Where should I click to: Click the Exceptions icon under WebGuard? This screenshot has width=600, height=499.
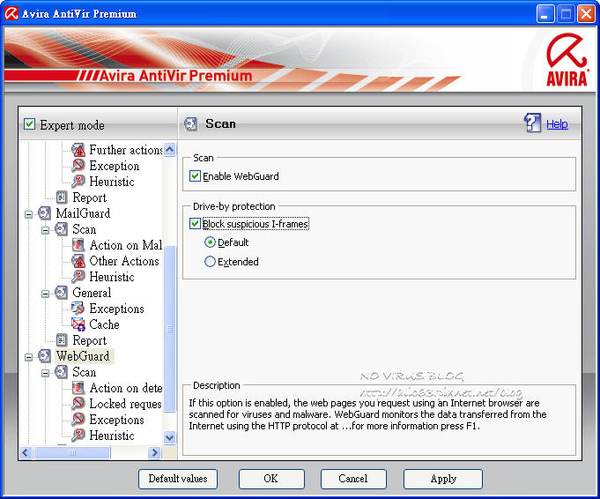pos(78,419)
